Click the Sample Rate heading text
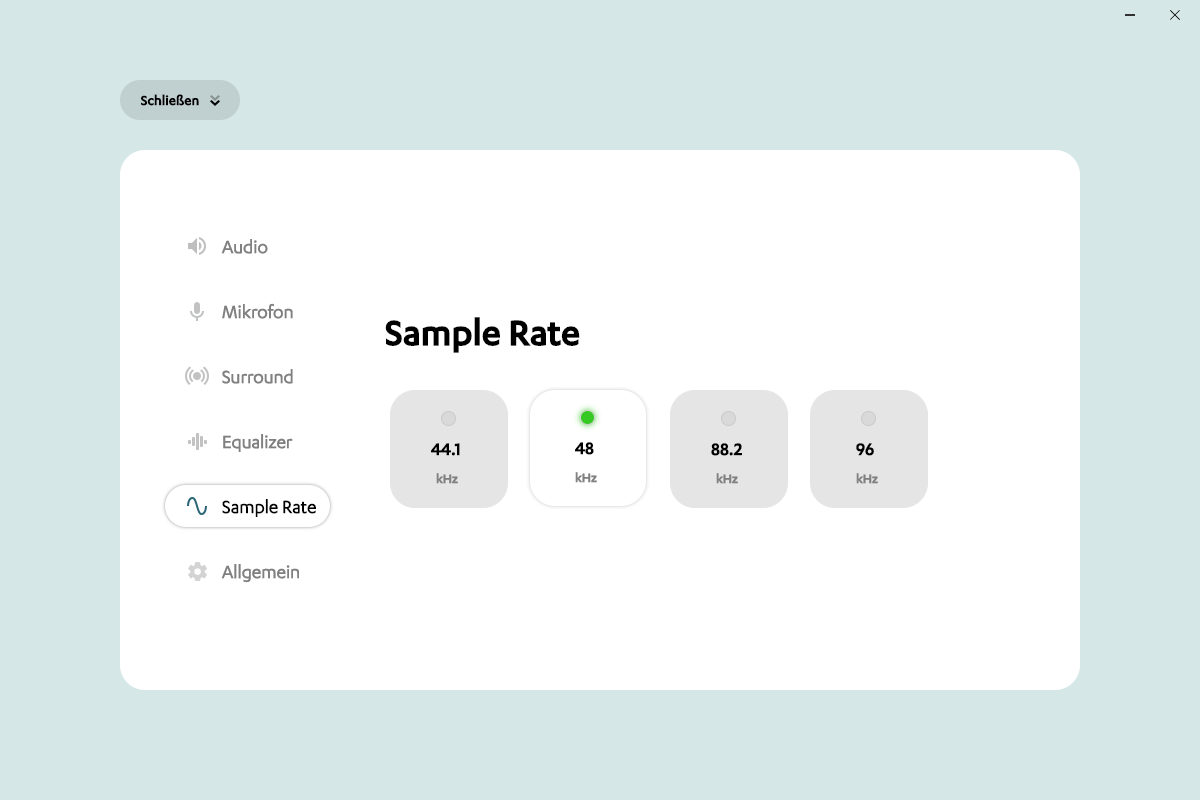This screenshot has width=1200, height=800. (482, 333)
